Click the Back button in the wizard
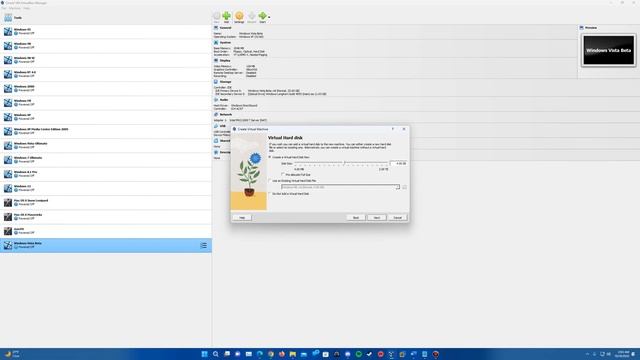This screenshot has width=640, height=360. click(356, 218)
